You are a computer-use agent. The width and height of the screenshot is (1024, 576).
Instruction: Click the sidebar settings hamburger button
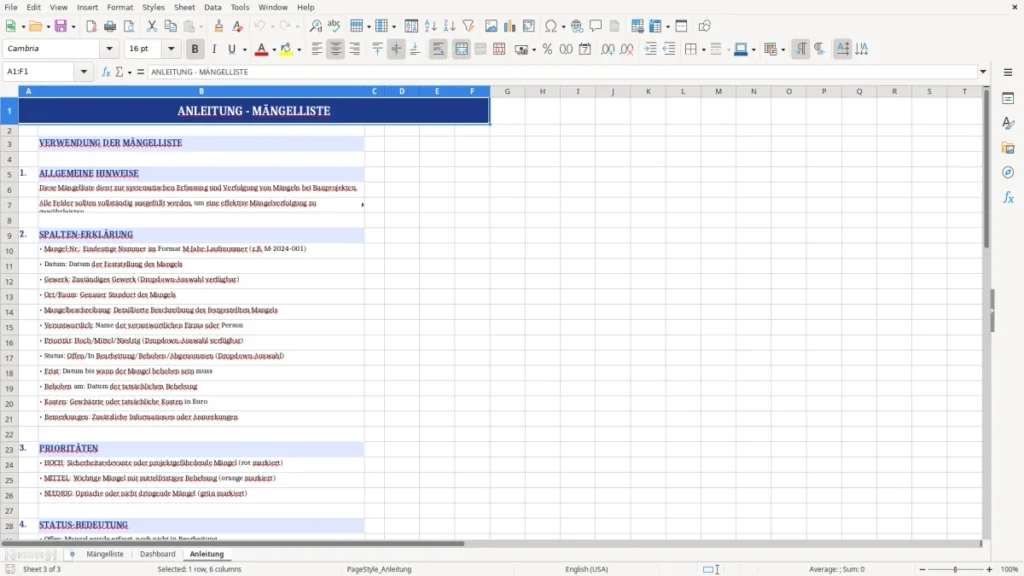[x=1008, y=72]
